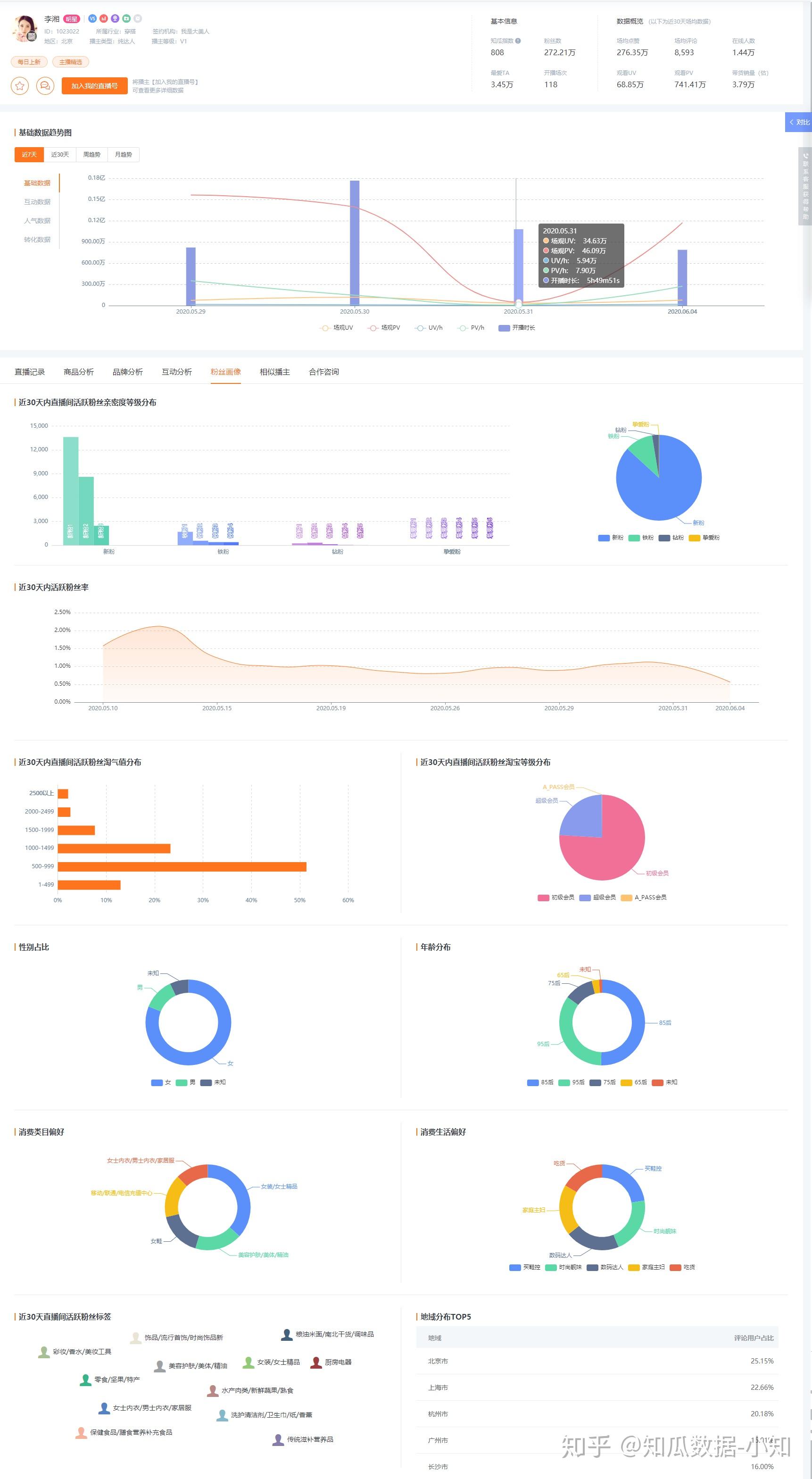Toggle 挚爱粉 in the fan-level pie legend
The width and height of the screenshot is (812, 1479).
click(x=704, y=538)
